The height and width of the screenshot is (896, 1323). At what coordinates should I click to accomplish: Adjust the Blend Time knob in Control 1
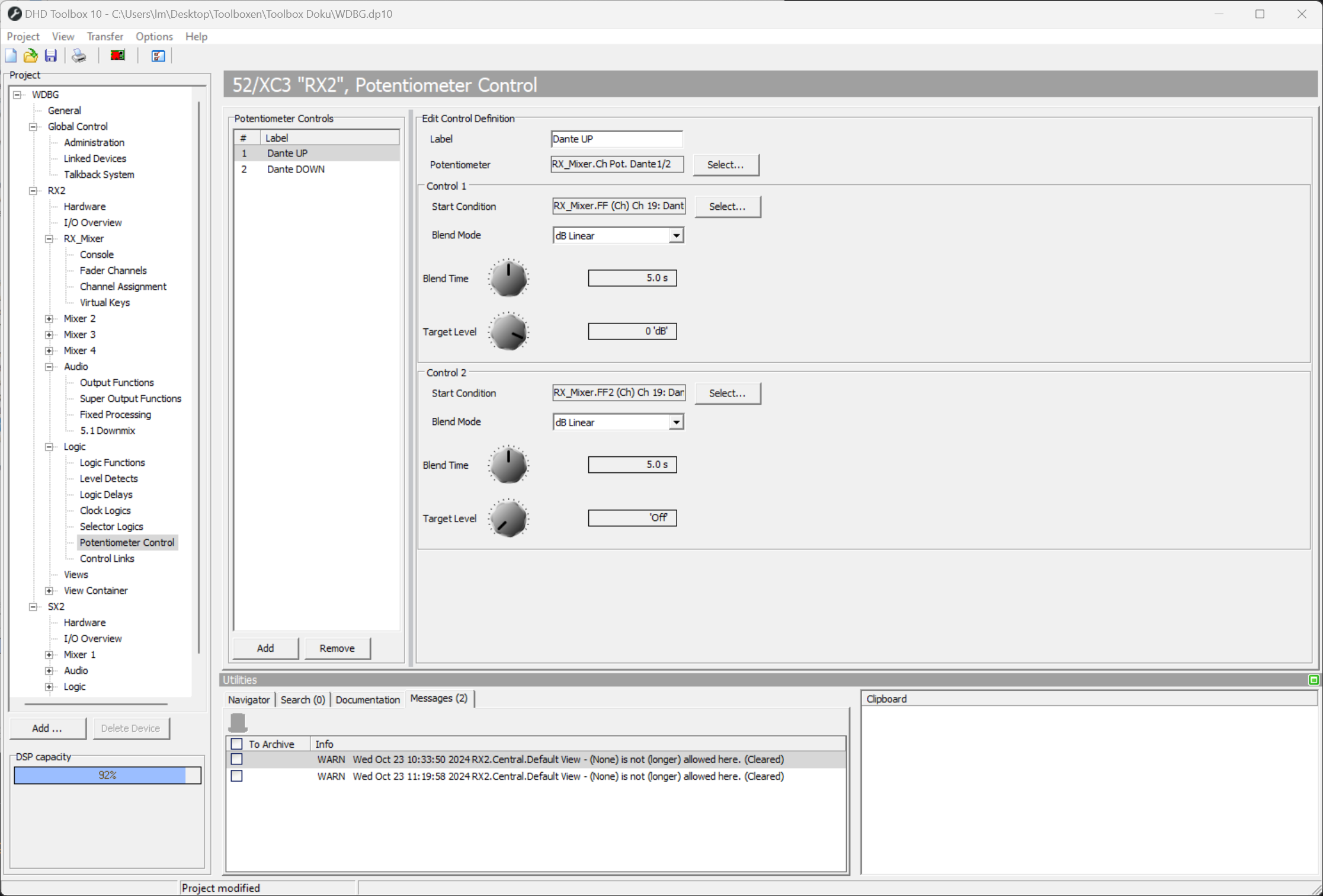(508, 277)
